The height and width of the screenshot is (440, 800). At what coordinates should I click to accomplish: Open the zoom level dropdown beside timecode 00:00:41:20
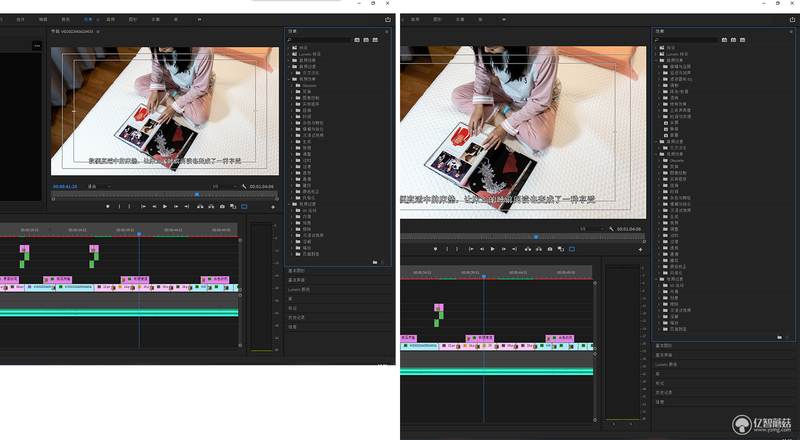click(99, 186)
